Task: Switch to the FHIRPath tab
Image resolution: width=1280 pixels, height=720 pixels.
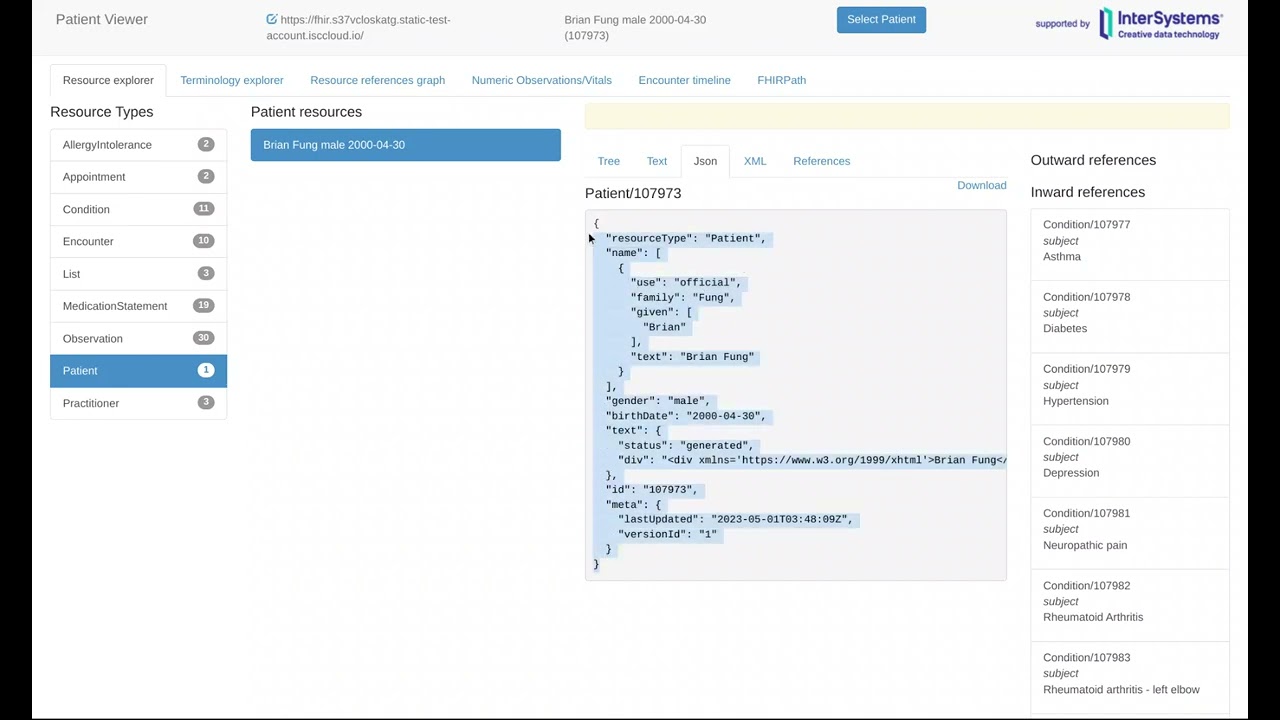Action: 781,80
